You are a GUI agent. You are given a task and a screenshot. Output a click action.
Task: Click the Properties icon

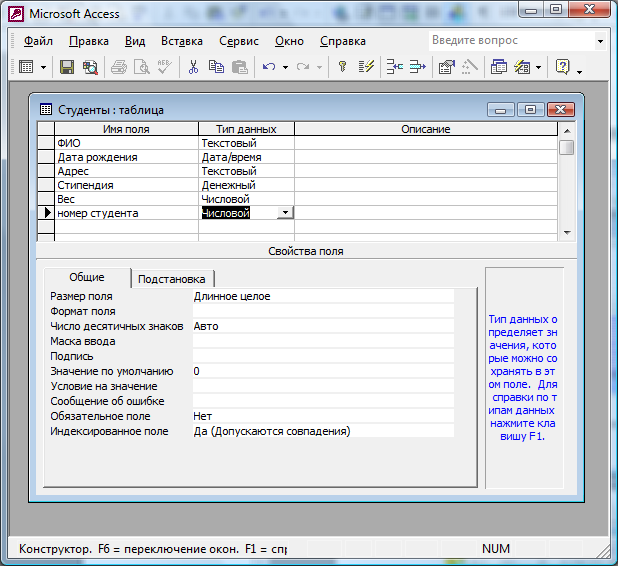(447, 67)
